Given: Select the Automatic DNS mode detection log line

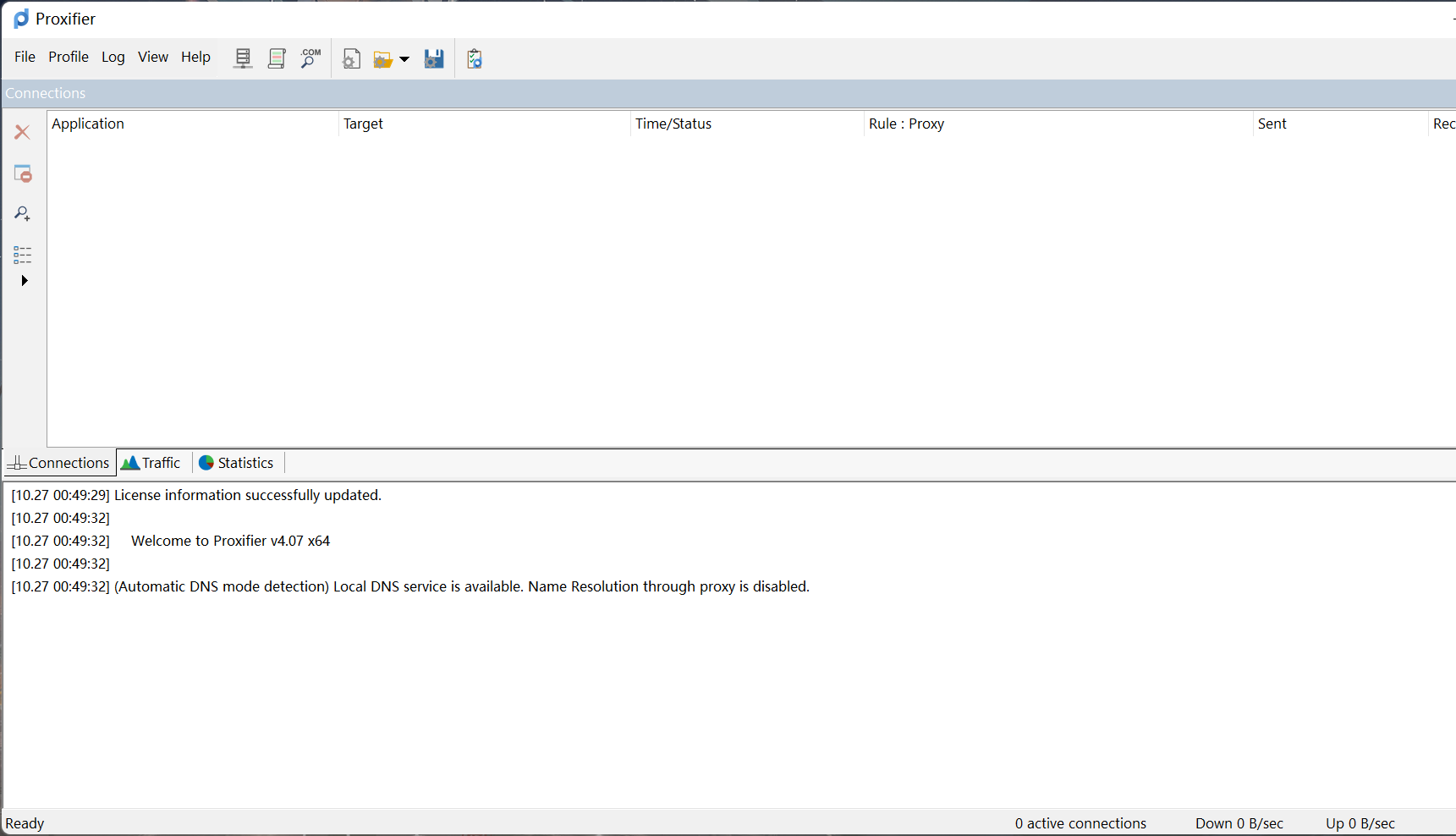Looking at the screenshot, I should 410,586.
